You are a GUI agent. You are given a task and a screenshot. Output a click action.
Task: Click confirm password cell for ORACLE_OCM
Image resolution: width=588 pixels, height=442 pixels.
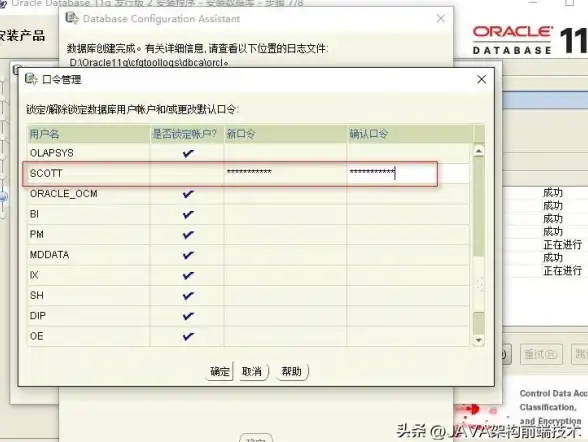tap(408, 194)
